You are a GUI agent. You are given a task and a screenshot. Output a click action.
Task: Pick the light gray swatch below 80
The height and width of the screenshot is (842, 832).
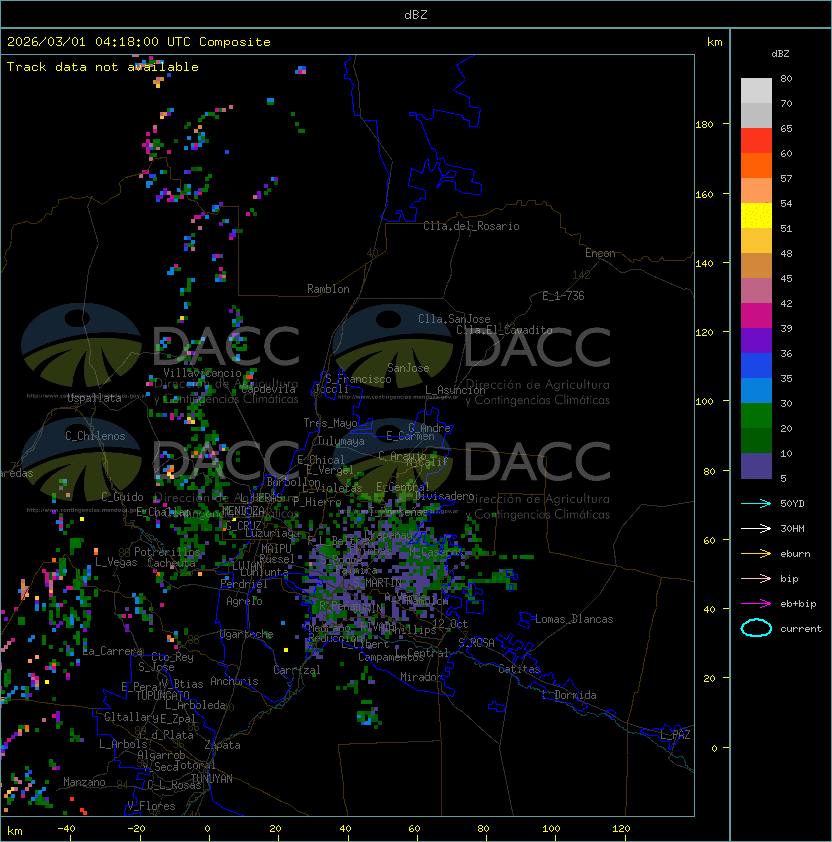pos(756,90)
